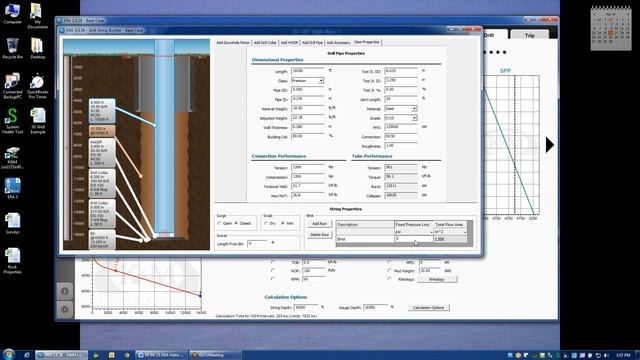Select the TOB radio button in main window

tap(273, 262)
